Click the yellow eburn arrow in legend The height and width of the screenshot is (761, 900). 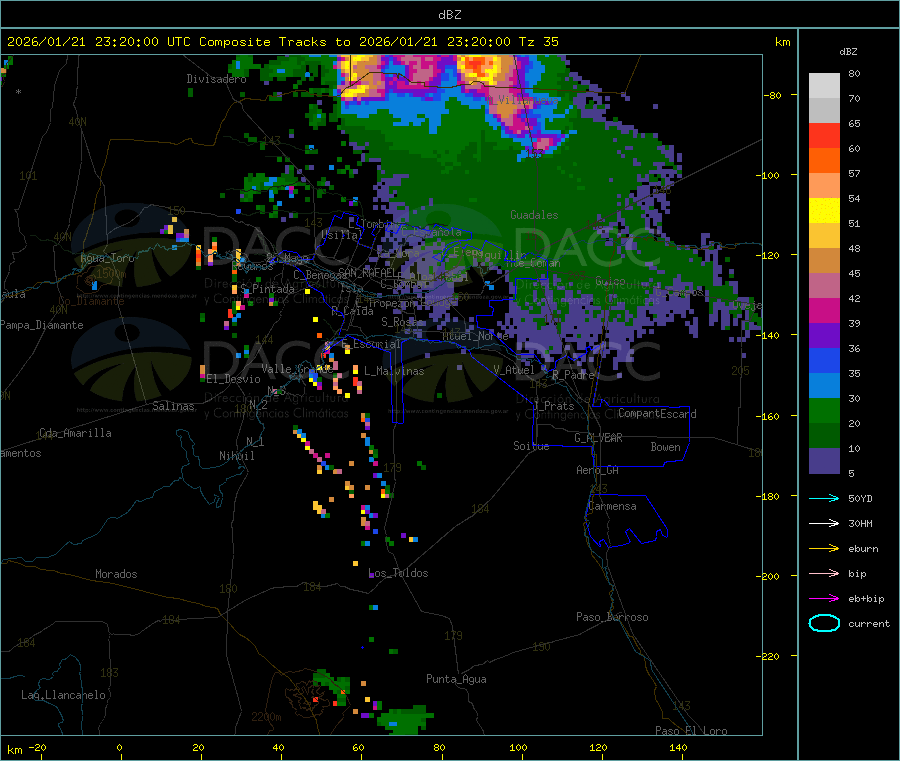pyautogui.click(x=824, y=548)
